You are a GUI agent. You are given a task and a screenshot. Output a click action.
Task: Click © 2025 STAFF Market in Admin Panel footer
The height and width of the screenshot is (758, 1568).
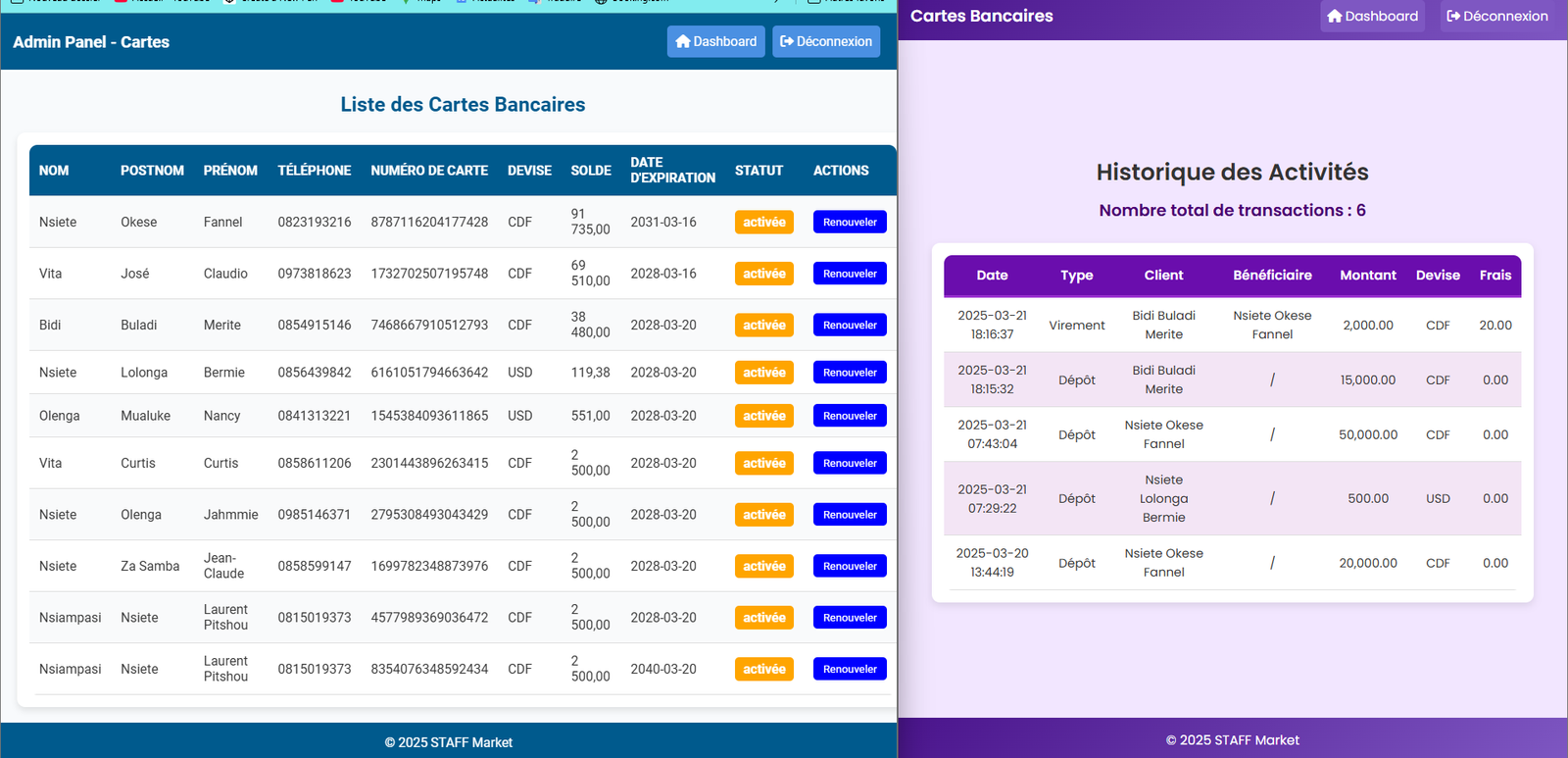click(448, 742)
